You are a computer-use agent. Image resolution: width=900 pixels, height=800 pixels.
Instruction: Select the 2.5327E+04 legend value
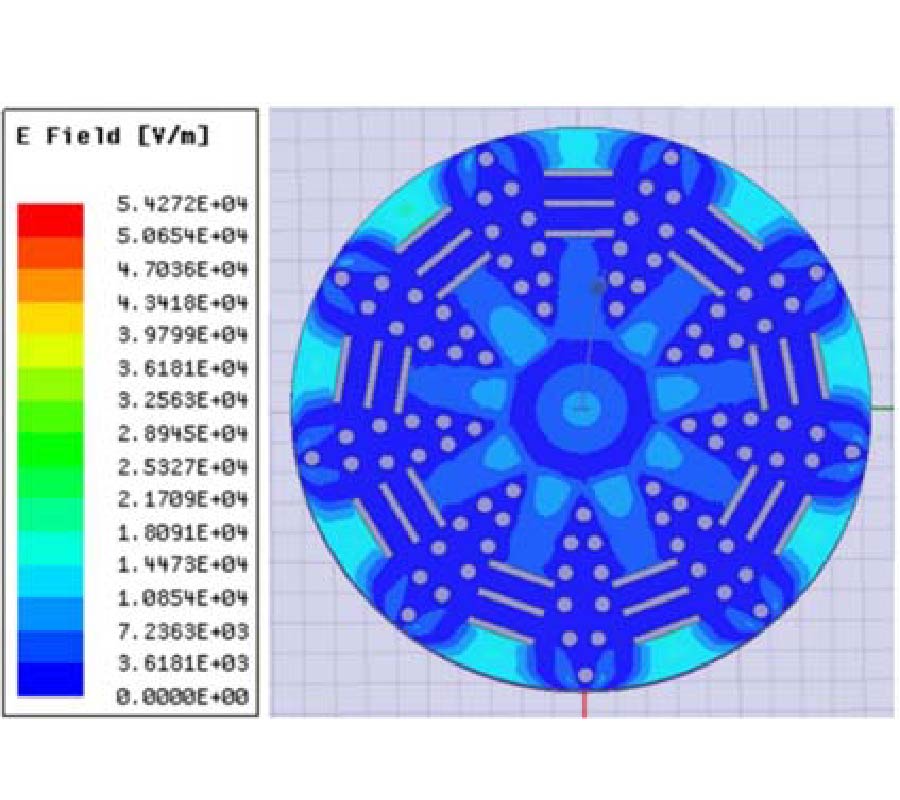(182, 467)
